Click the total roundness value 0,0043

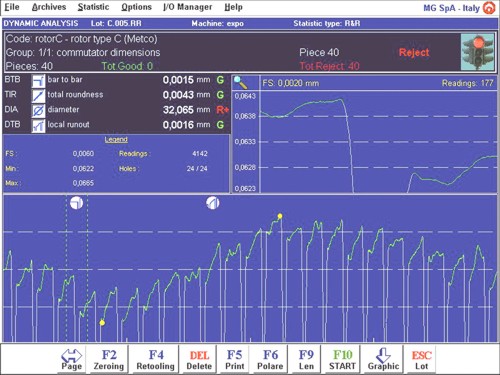178,95
